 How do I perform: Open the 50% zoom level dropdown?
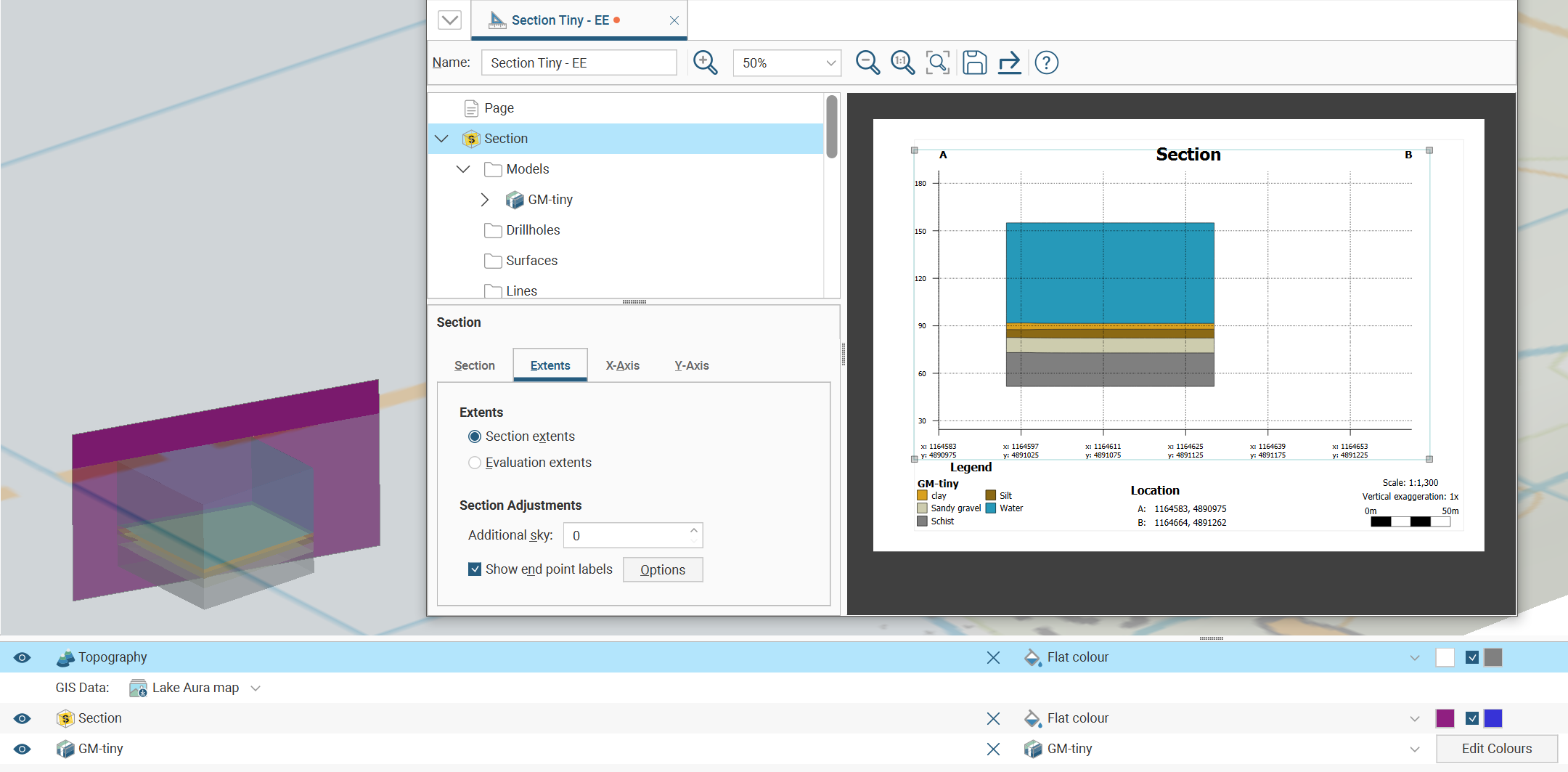coord(830,63)
